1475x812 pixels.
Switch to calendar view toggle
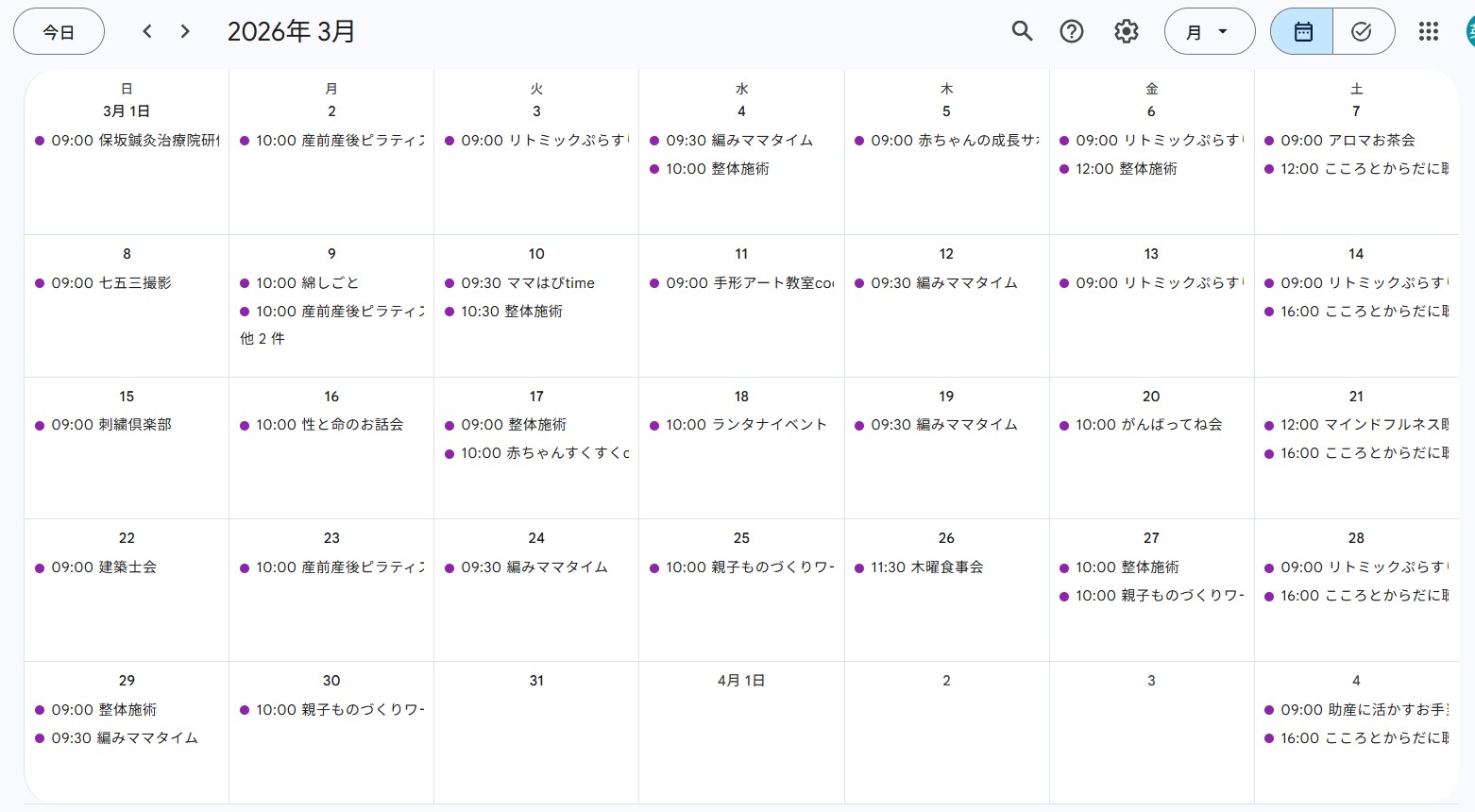coord(1302,31)
